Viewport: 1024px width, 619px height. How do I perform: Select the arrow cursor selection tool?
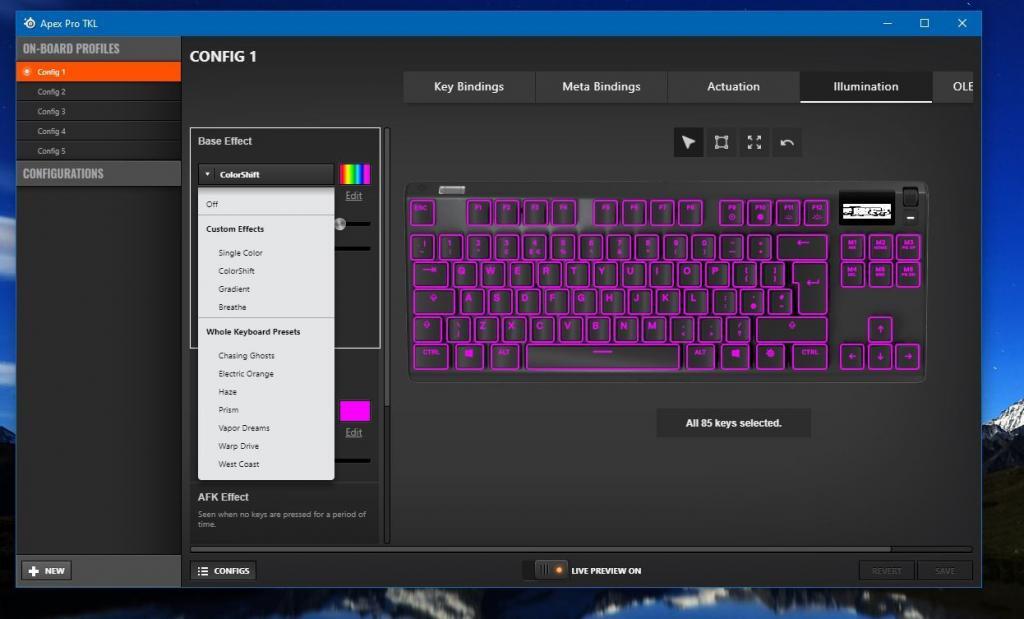[x=688, y=143]
